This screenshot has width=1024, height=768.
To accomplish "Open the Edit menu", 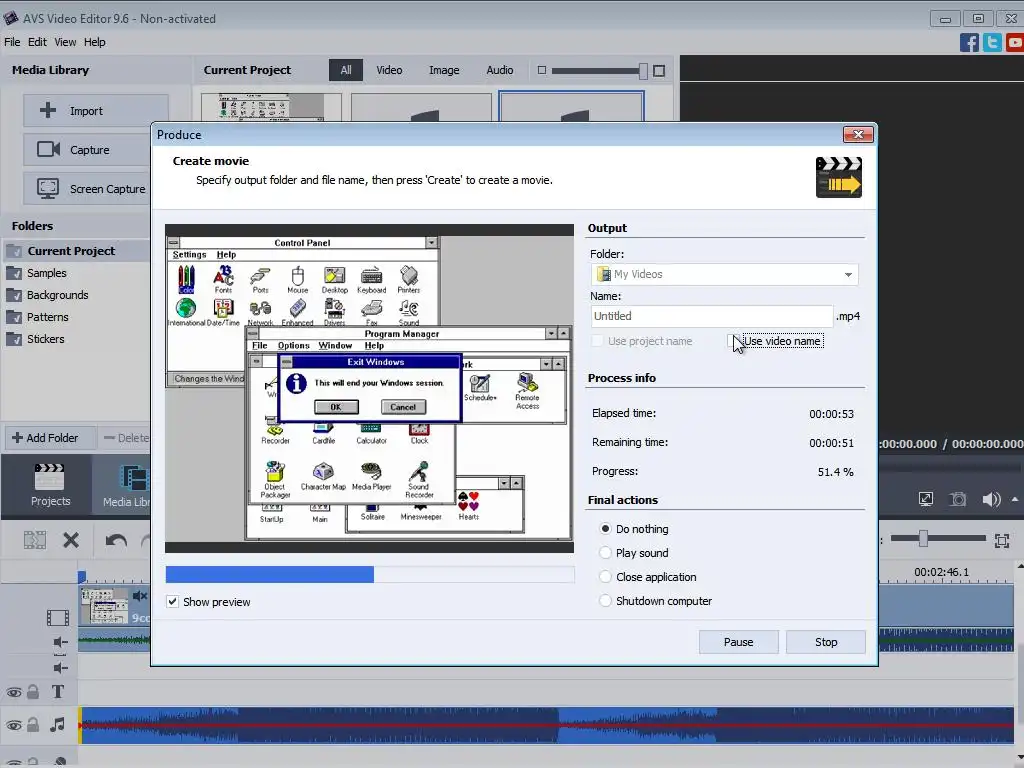I will point(37,42).
